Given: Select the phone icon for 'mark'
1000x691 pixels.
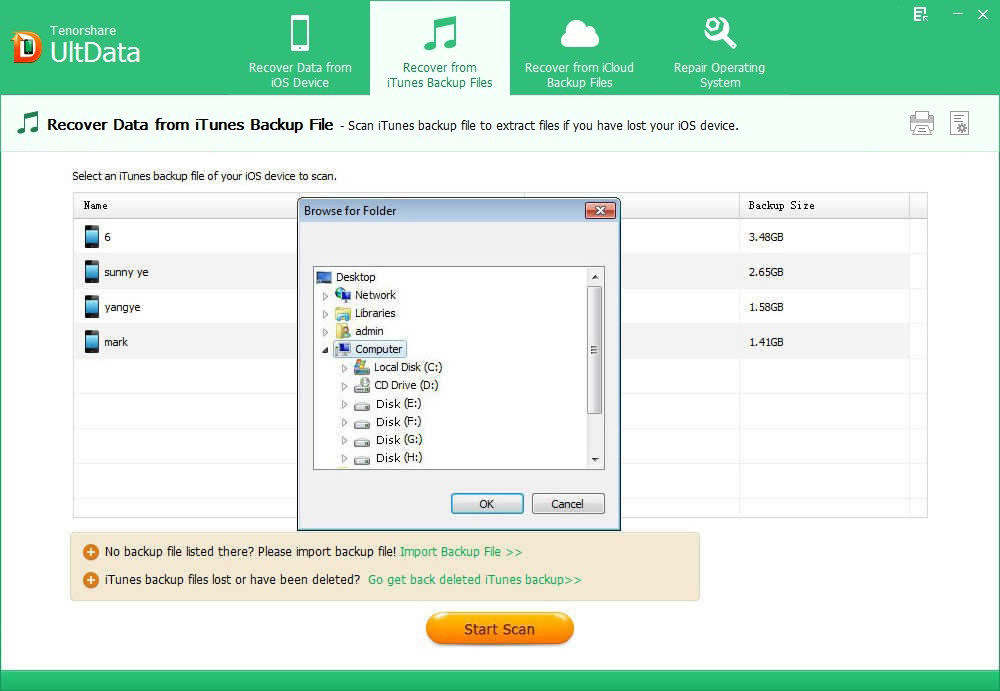Looking at the screenshot, I should pyautogui.click(x=92, y=341).
